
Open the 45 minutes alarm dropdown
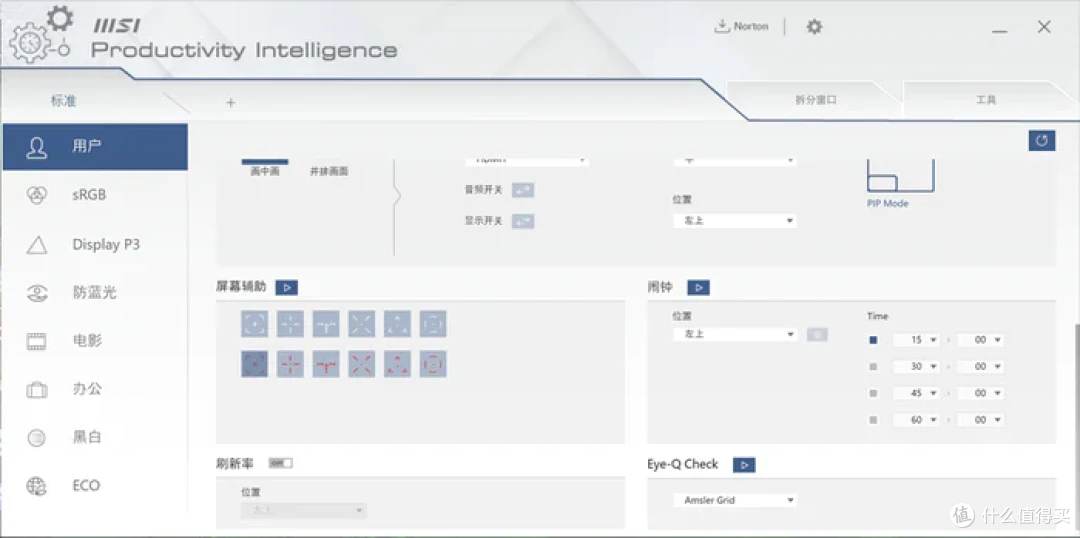click(x=917, y=393)
